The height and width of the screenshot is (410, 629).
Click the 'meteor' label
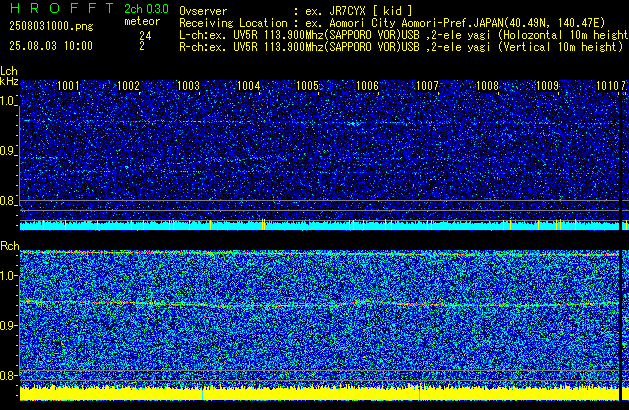pos(142,21)
